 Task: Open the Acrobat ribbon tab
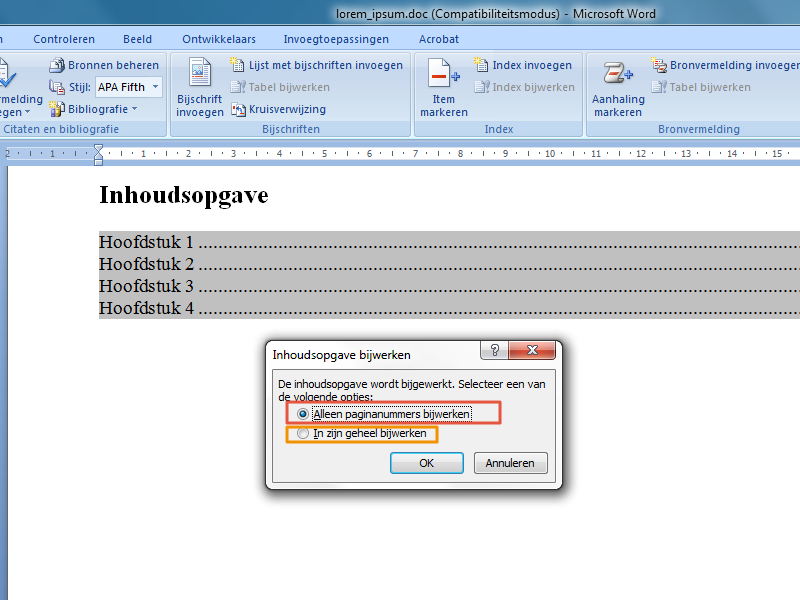pyautogui.click(x=439, y=39)
